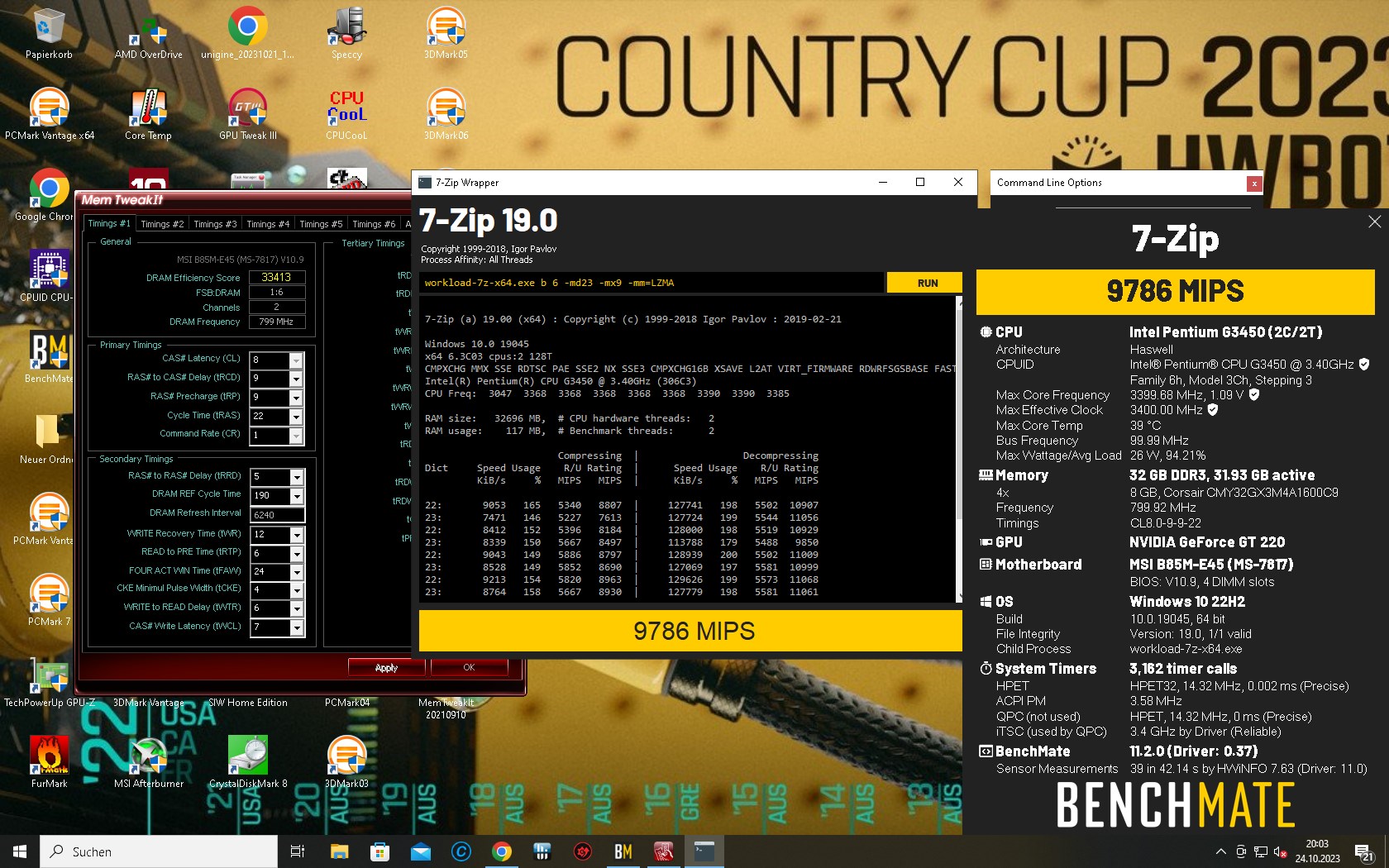The image size is (1389, 868).
Task: Open the 3DMark05 shortcut
Action: 446,33
